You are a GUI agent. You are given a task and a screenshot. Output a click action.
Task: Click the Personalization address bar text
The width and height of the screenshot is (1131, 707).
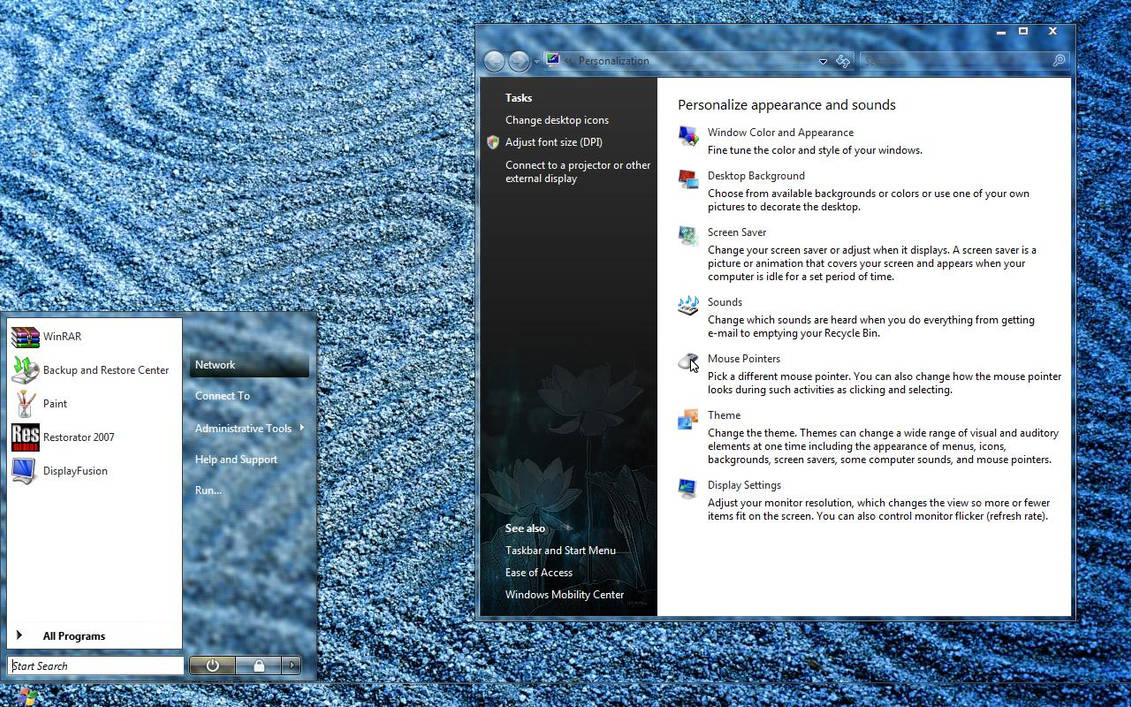pos(614,61)
